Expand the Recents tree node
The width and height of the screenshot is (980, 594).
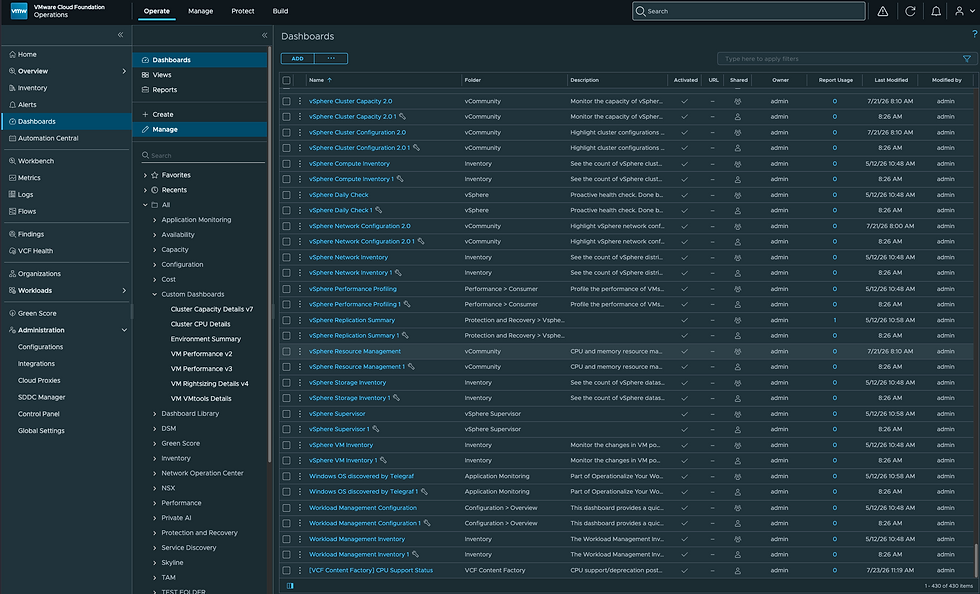[145, 190]
